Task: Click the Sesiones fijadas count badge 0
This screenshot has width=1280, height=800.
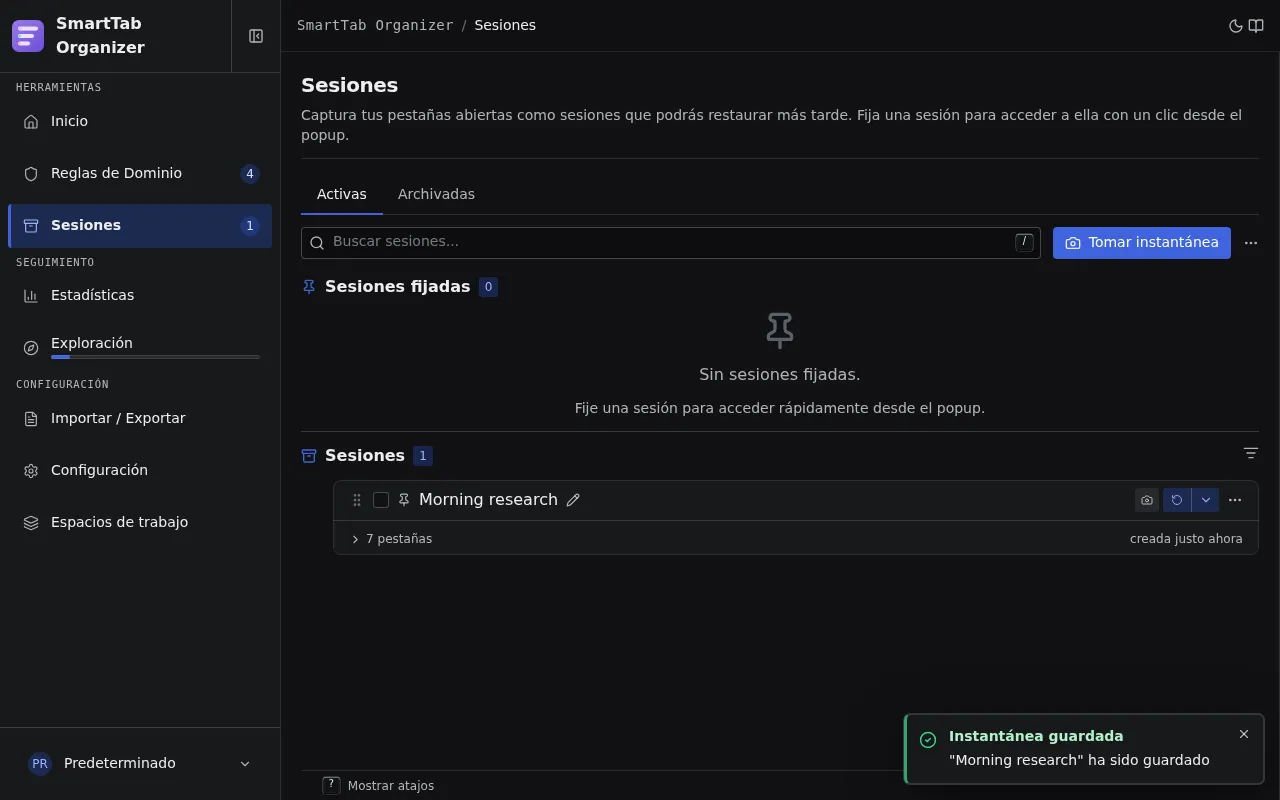Action: tap(488, 287)
